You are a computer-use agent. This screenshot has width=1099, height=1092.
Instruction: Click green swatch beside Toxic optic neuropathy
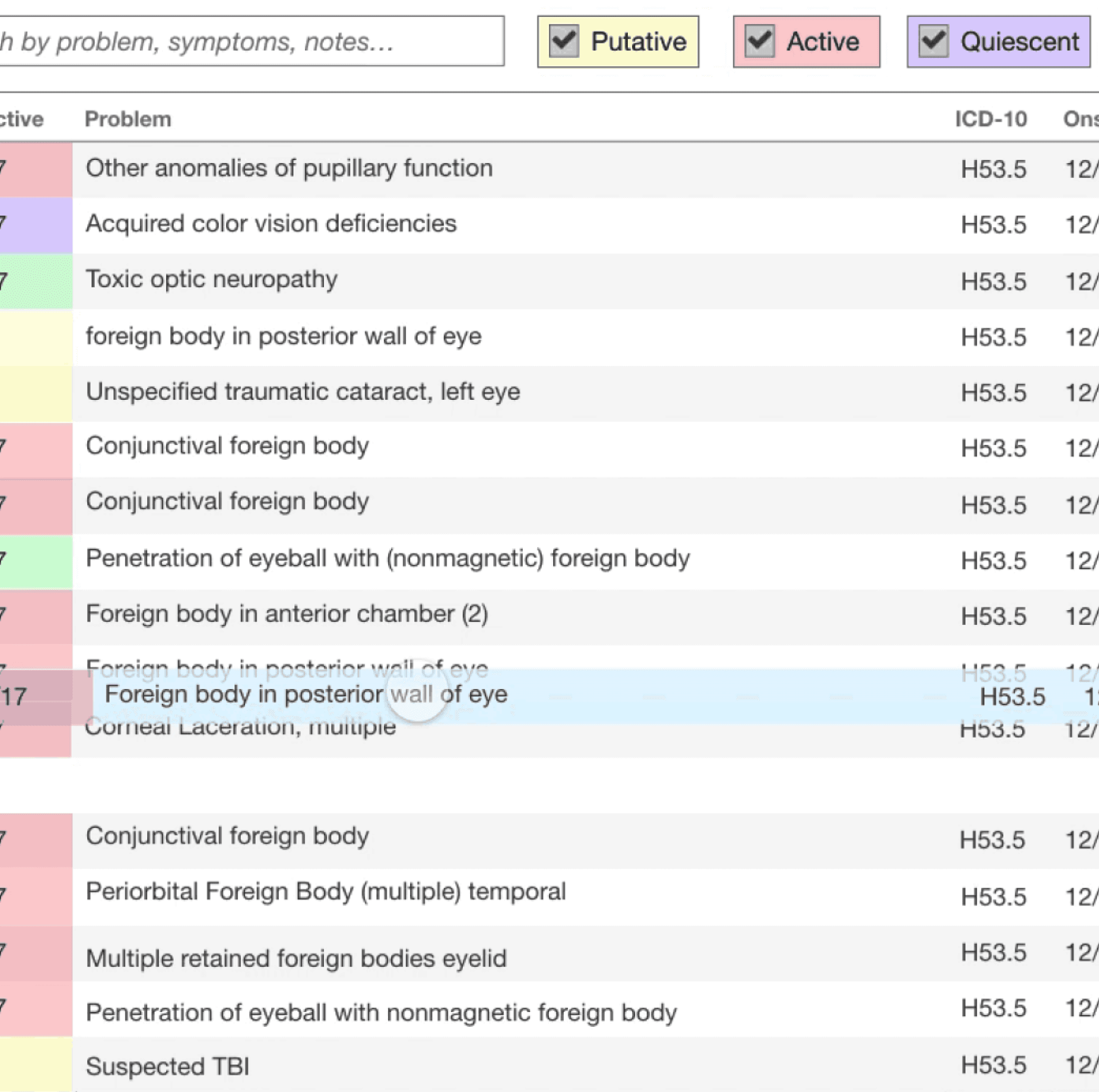[x=36, y=281]
